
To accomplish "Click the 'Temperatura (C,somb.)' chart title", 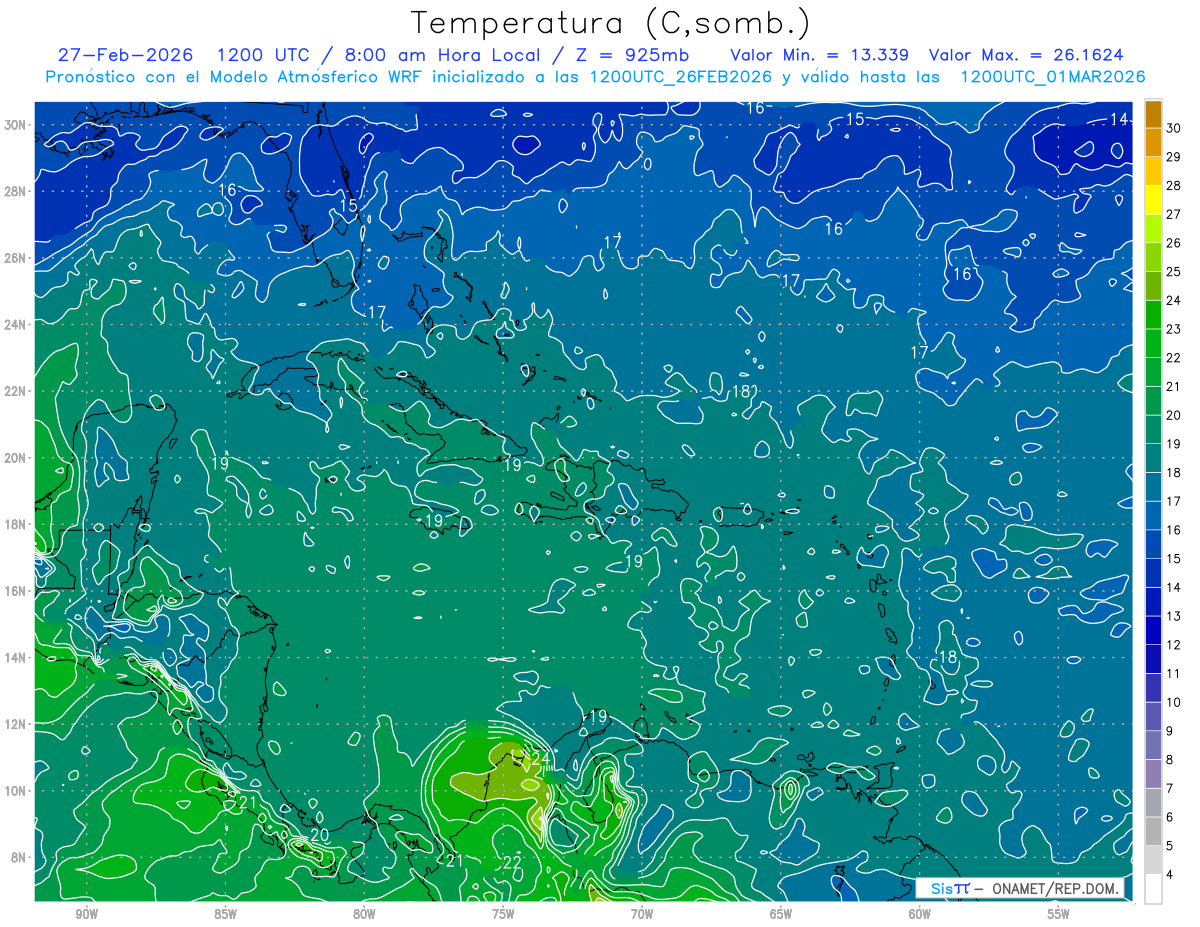I will [611, 23].
